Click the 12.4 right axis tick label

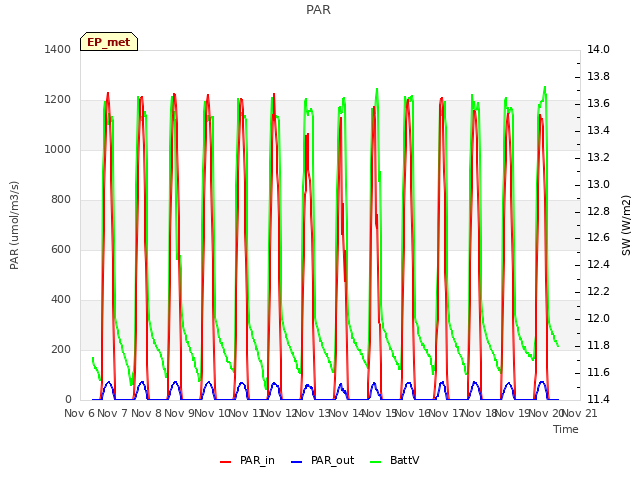[598, 264]
